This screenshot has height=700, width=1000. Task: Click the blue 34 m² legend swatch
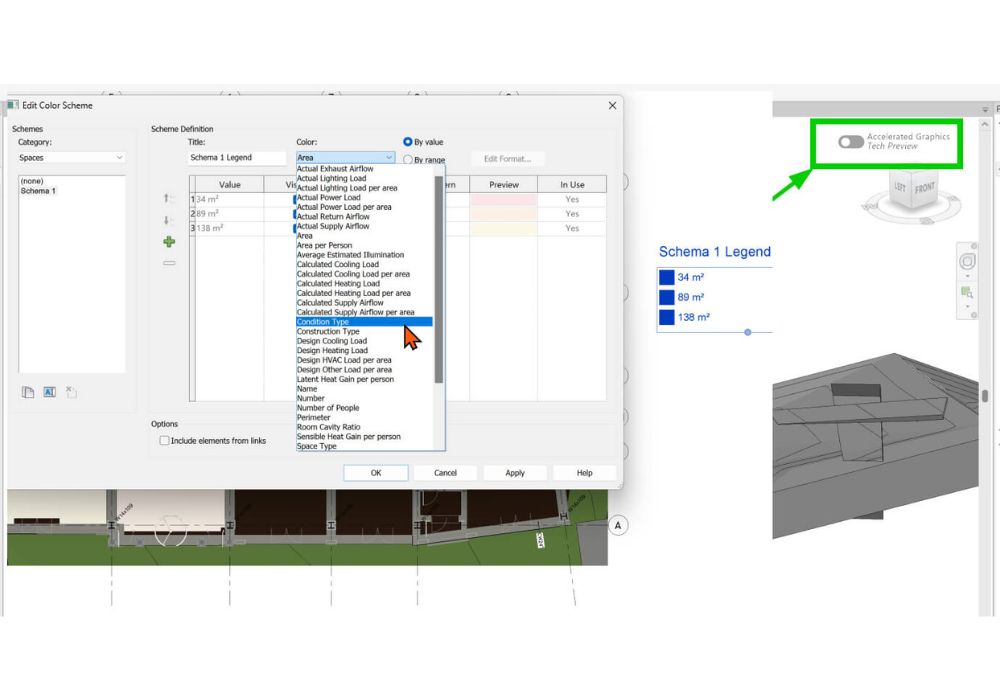pos(666,277)
